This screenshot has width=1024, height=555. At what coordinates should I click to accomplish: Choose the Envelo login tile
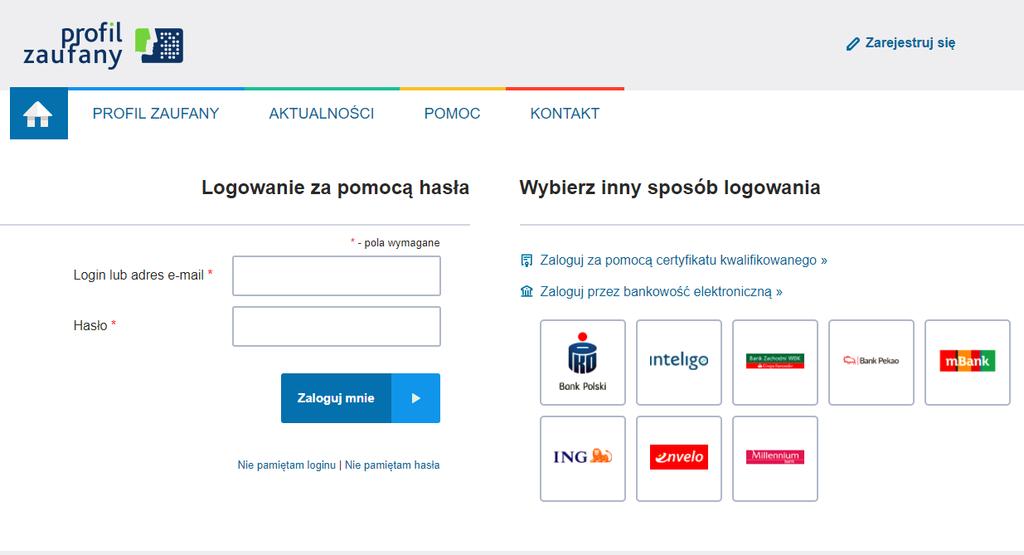pos(679,458)
